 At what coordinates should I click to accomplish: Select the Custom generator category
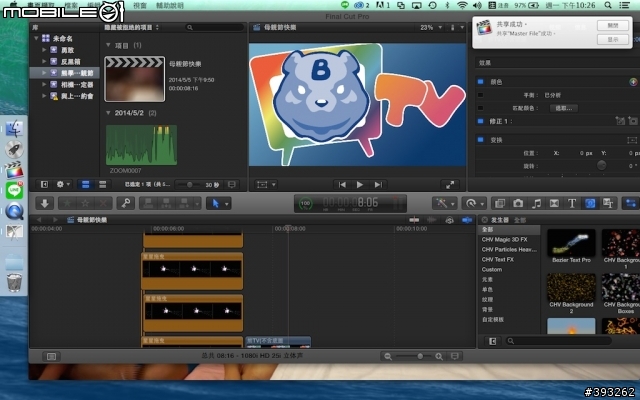point(492,269)
